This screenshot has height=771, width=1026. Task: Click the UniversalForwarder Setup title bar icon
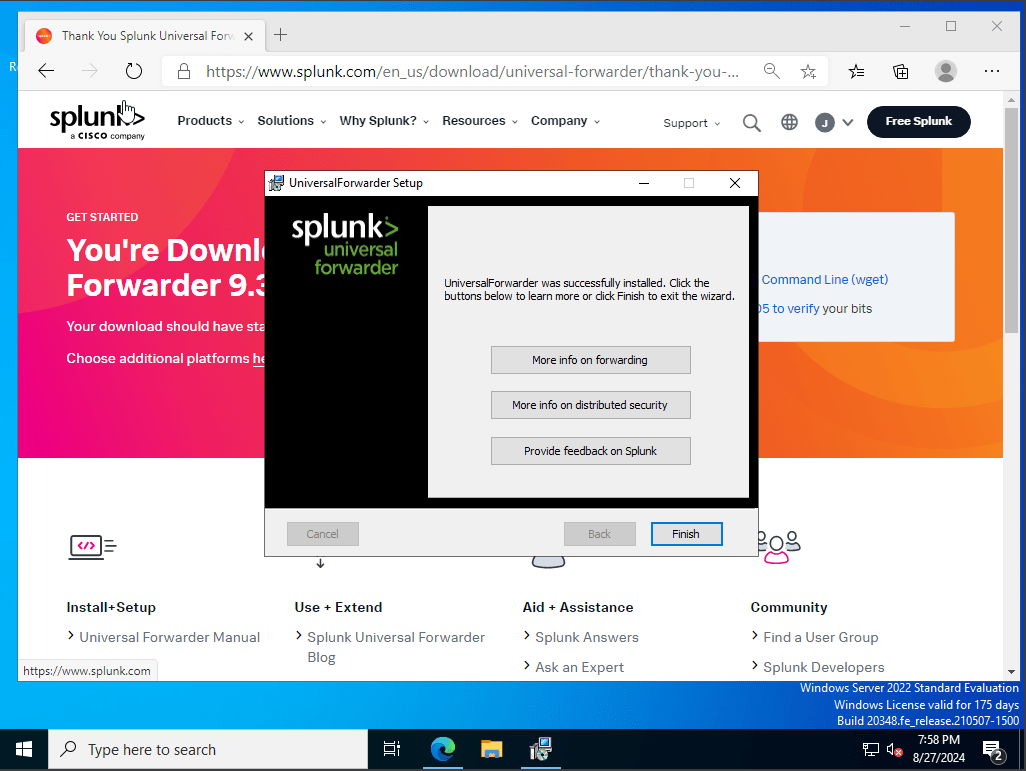coord(277,183)
